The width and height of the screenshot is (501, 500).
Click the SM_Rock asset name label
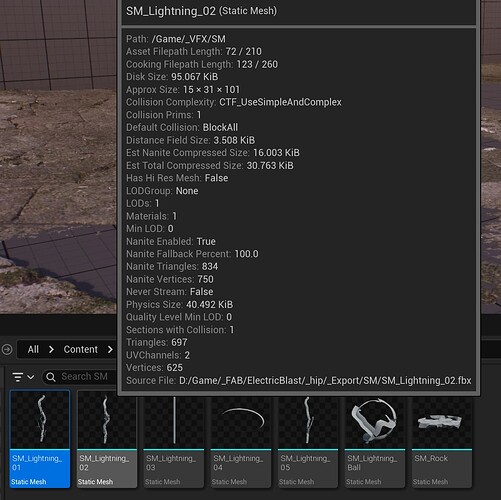431,458
